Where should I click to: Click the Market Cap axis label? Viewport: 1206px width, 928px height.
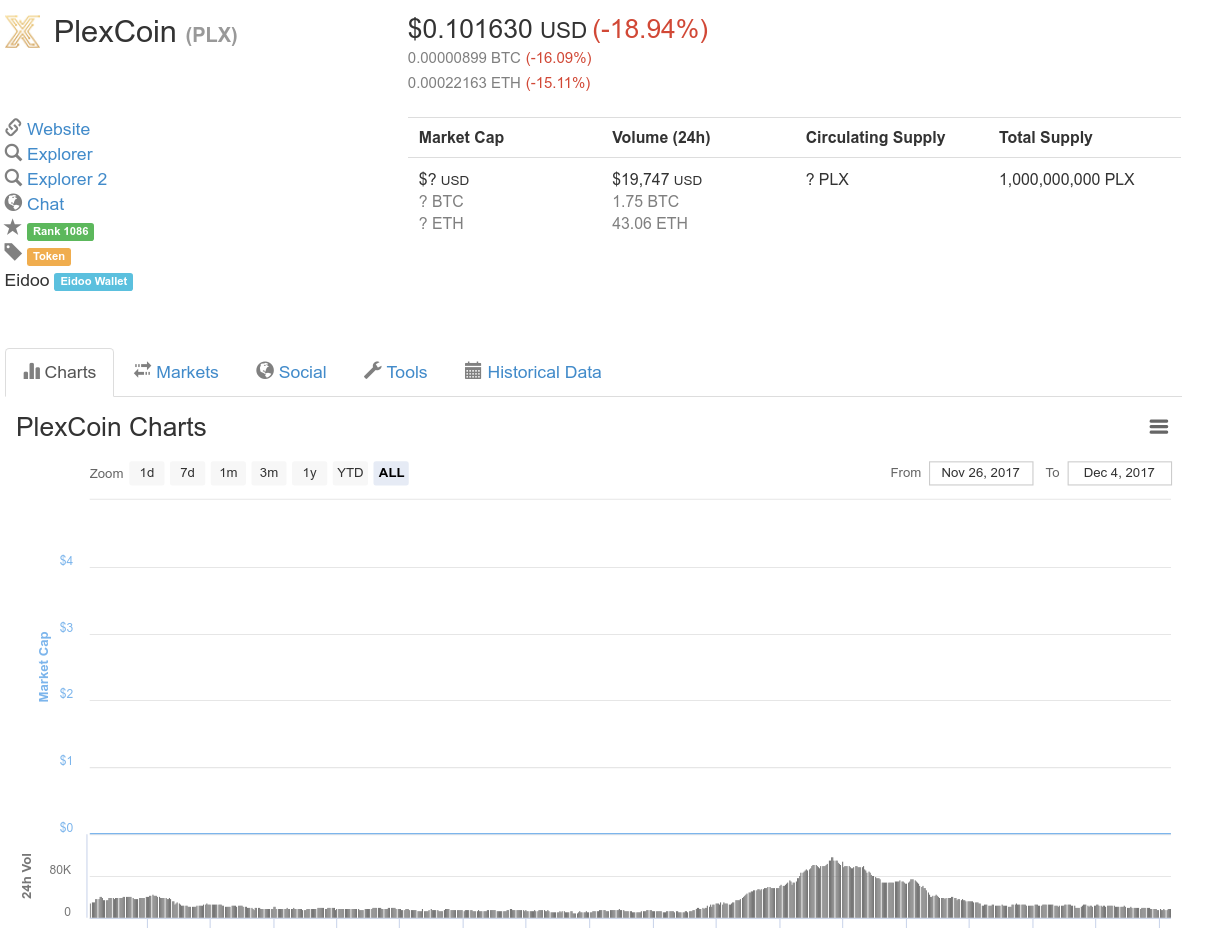pyautogui.click(x=44, y=666)
